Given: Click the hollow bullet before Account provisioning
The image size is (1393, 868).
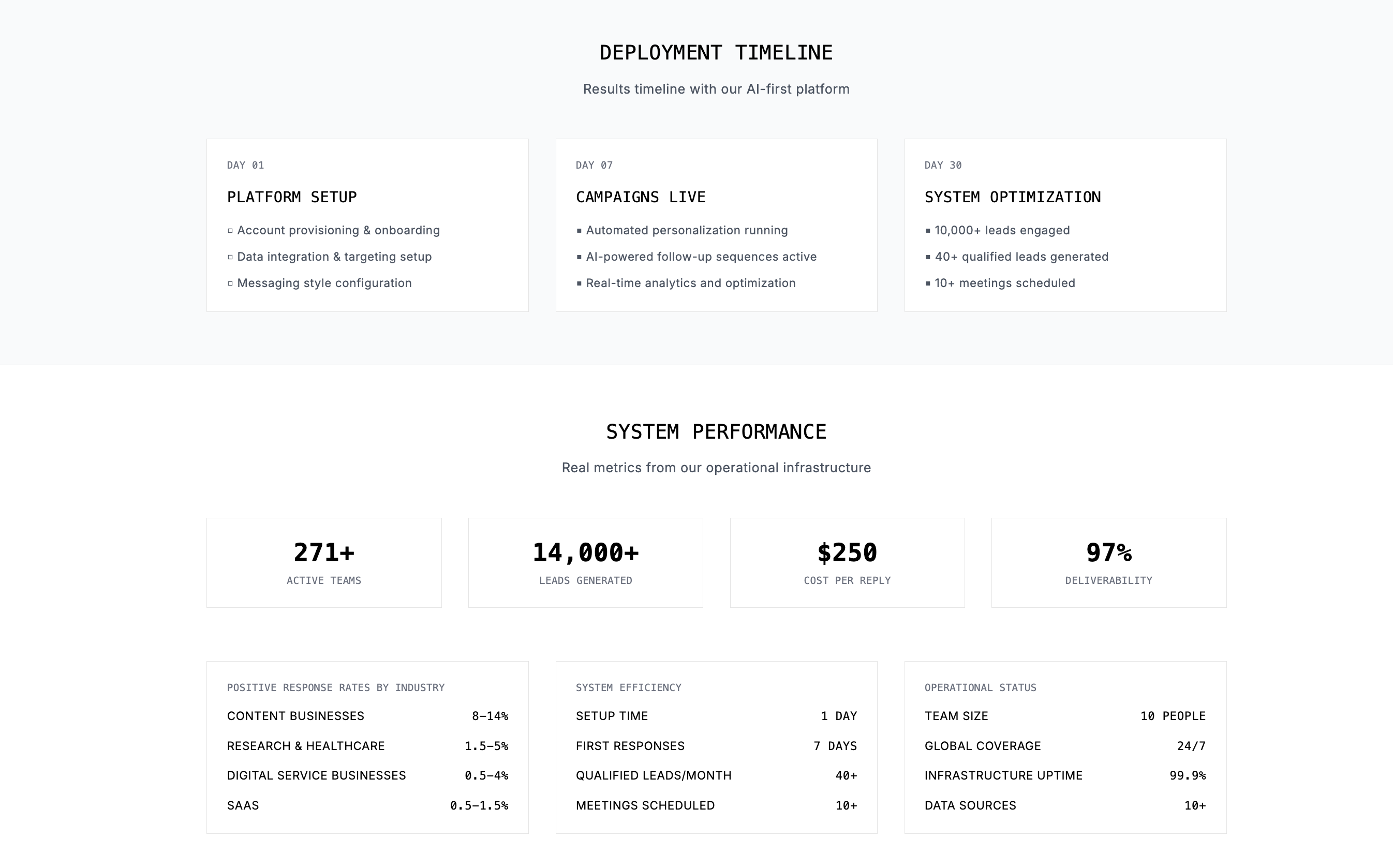Looking at the screenshot, I should coord(230,231).
